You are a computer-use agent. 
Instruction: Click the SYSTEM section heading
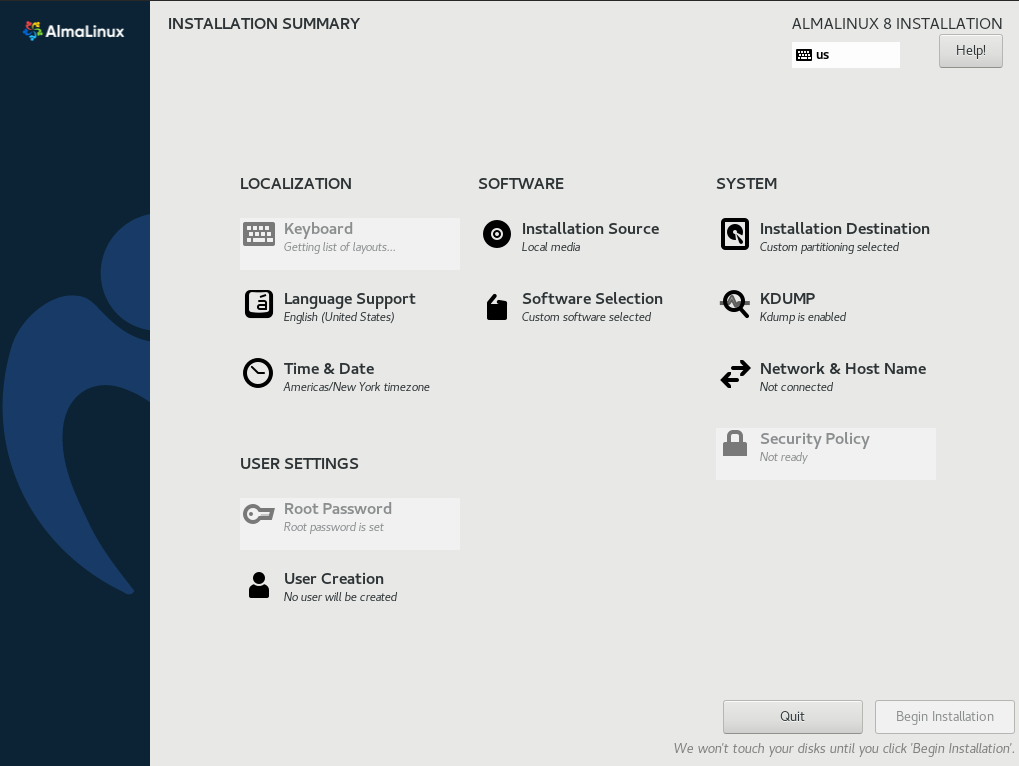click(x=747, y=184)
